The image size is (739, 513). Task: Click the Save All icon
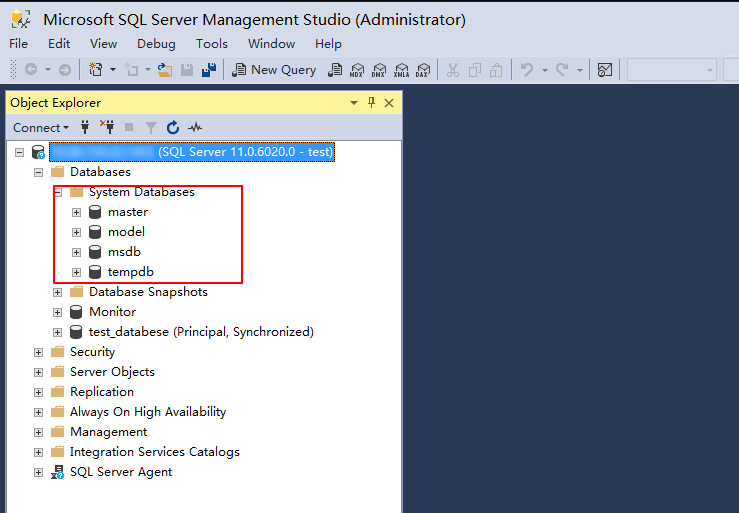(x=209, y=70)
